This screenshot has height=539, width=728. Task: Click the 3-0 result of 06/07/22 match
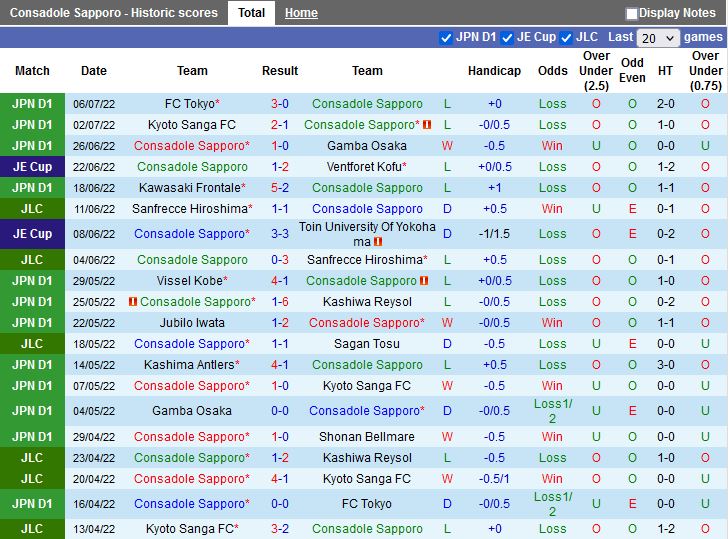(x=280, y=104)
